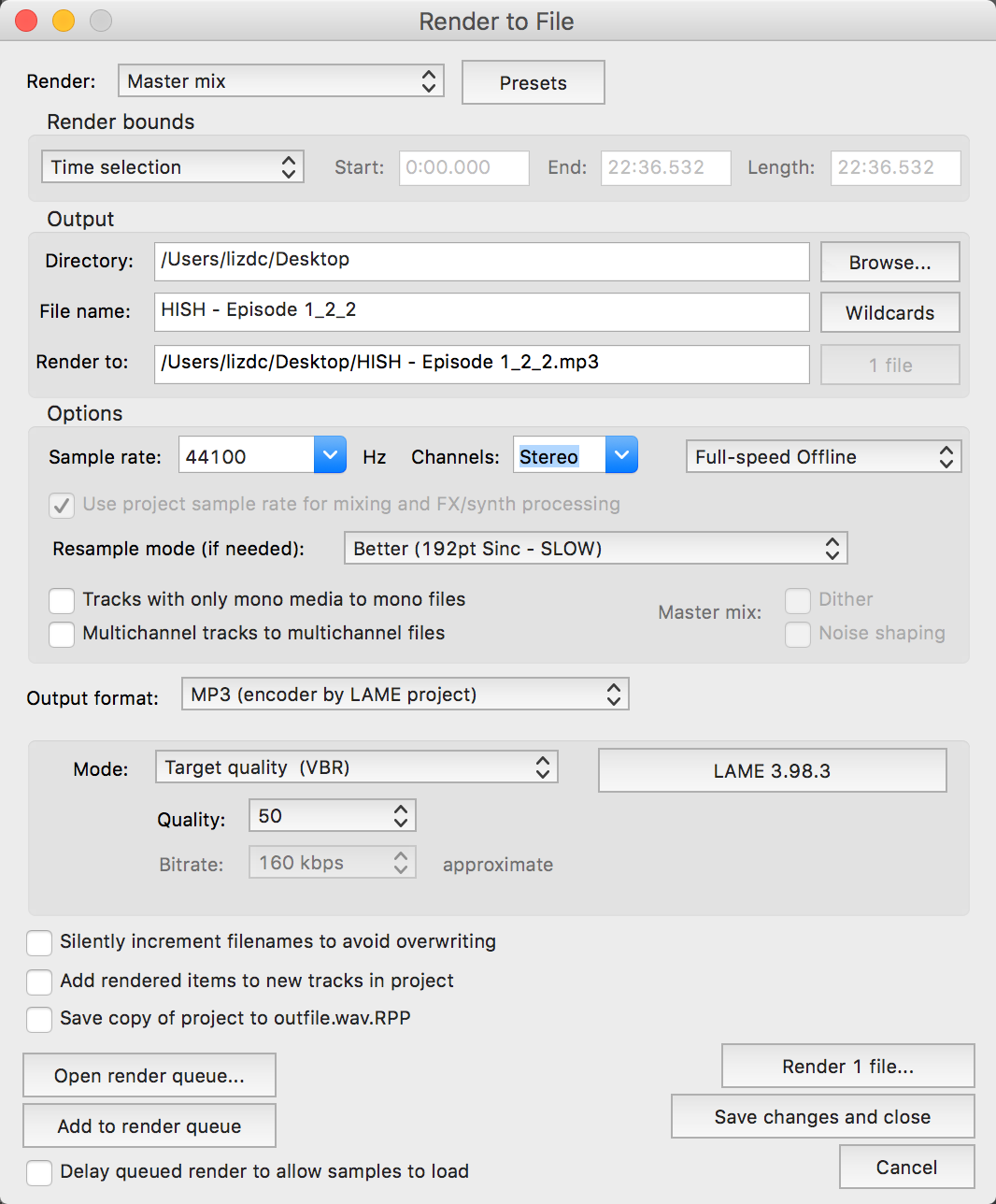Open the Render source Master mix dropdown
The image size is (996, 1204).
[280, 81]
